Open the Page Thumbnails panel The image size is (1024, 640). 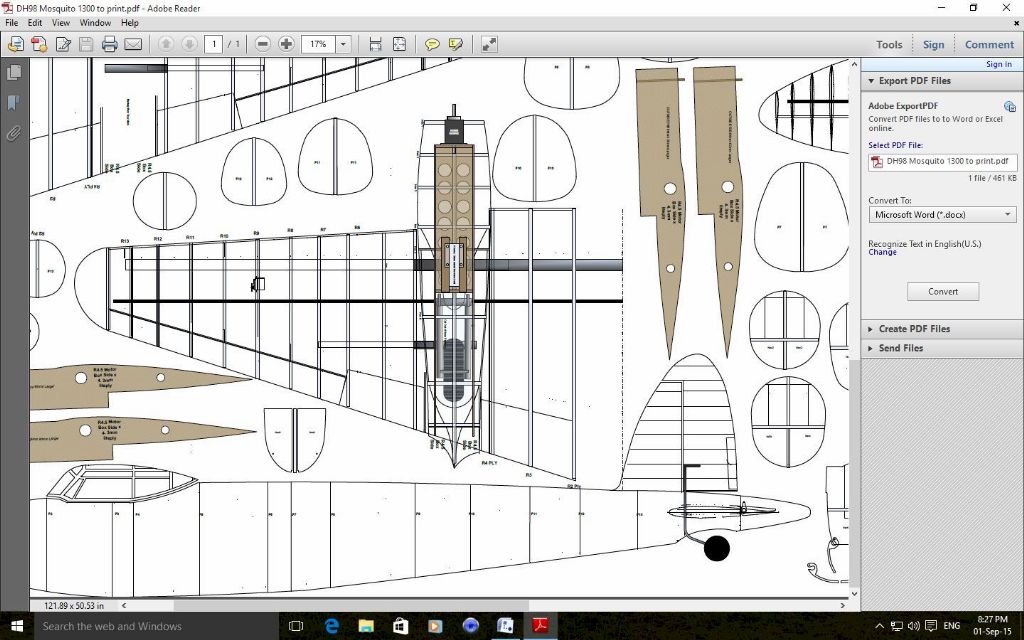14,73
